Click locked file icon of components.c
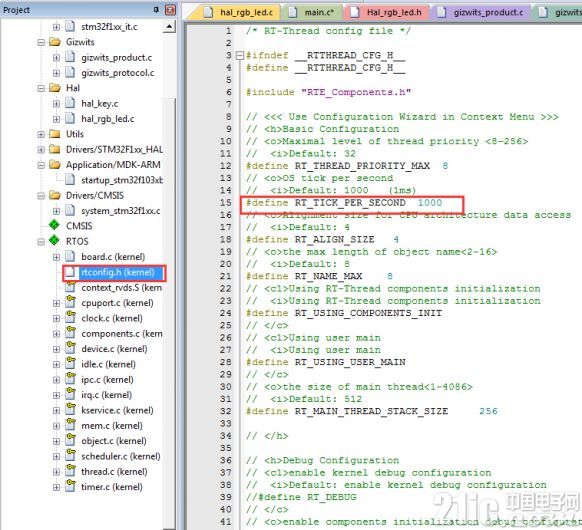 click(70, 333)
